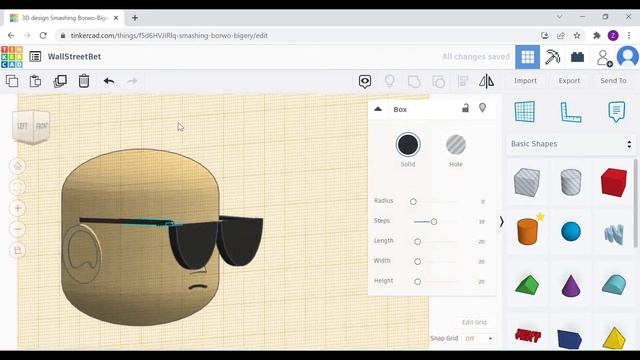Viewport: 640px width, 360px height.
Task: Switch to orthographic view
Action: 18,250
